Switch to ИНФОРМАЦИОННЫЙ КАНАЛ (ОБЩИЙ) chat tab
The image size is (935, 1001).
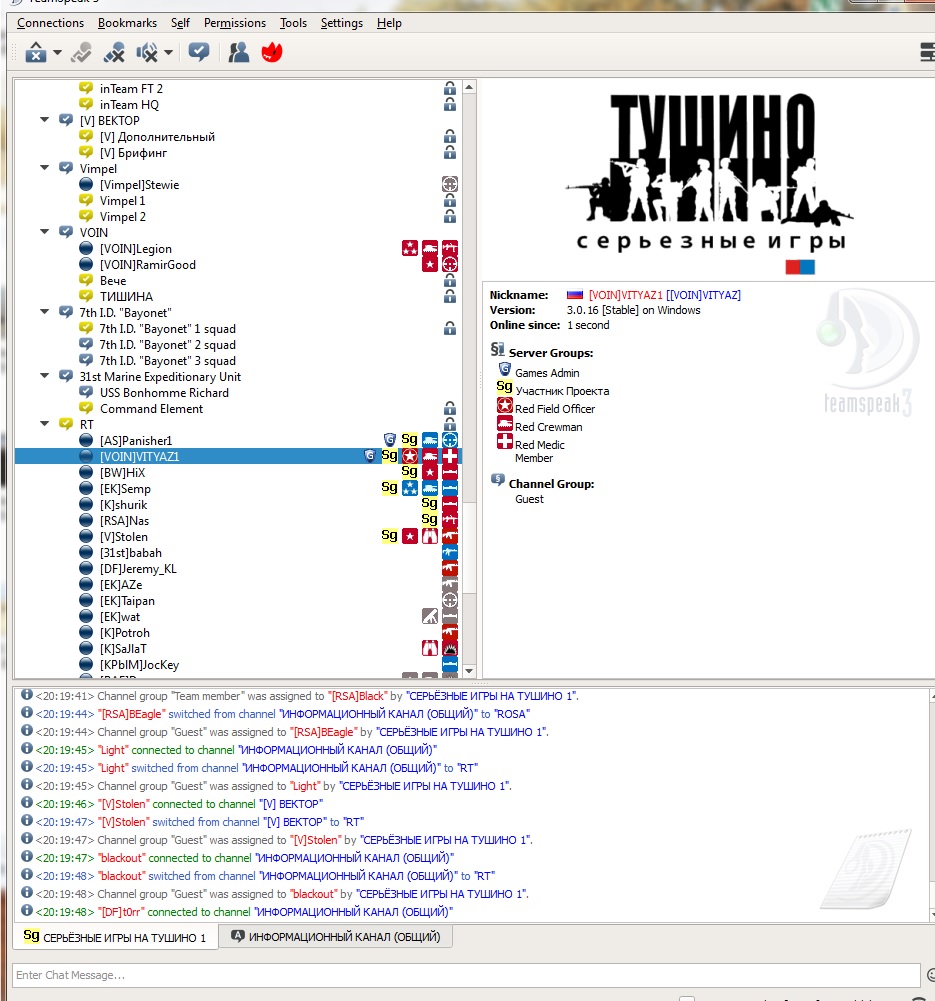click(x=336, y=937)
